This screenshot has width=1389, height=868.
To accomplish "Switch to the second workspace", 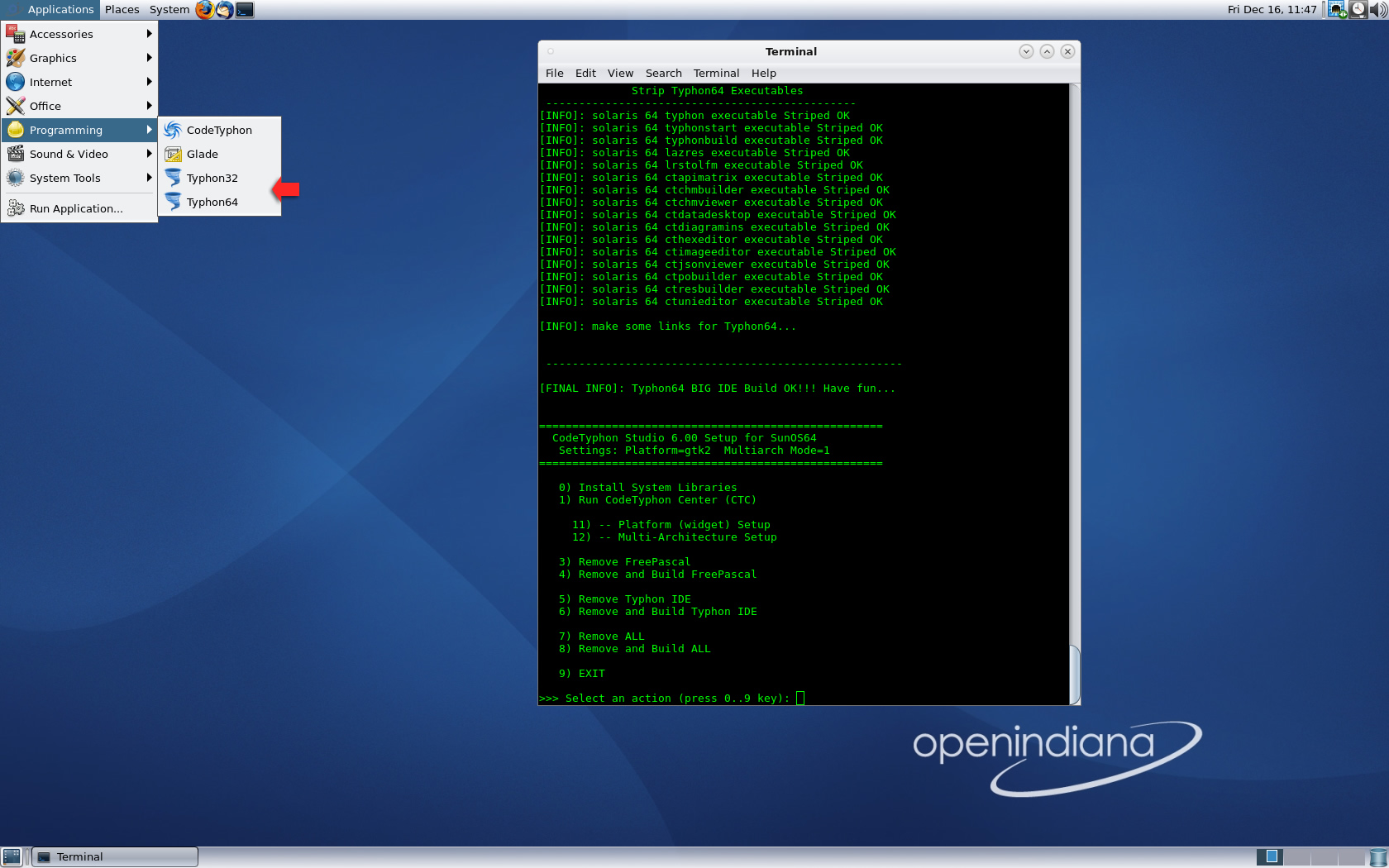I will (1297, 857).
